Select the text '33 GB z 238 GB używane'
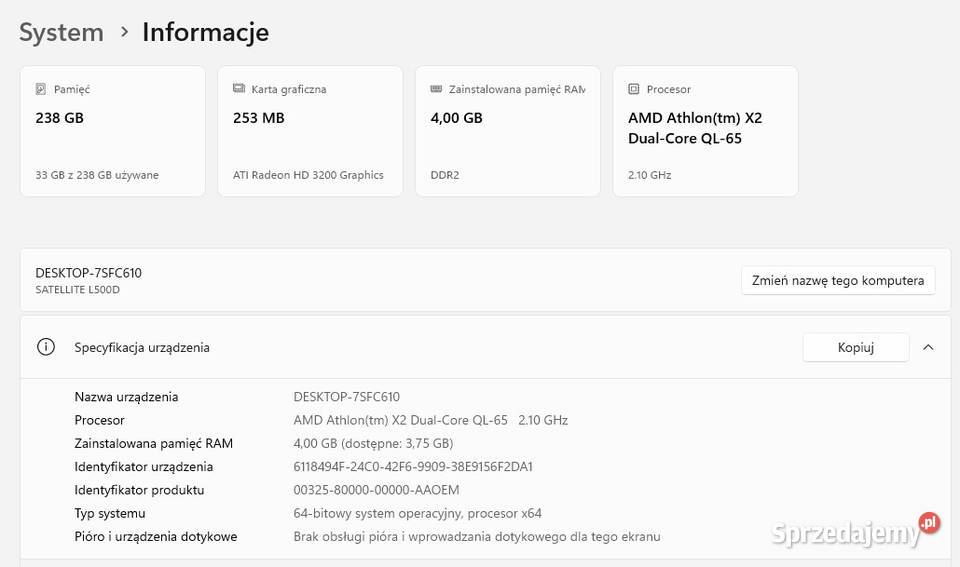This screenshot has height=567, width=960. click(x=97, y=175)
